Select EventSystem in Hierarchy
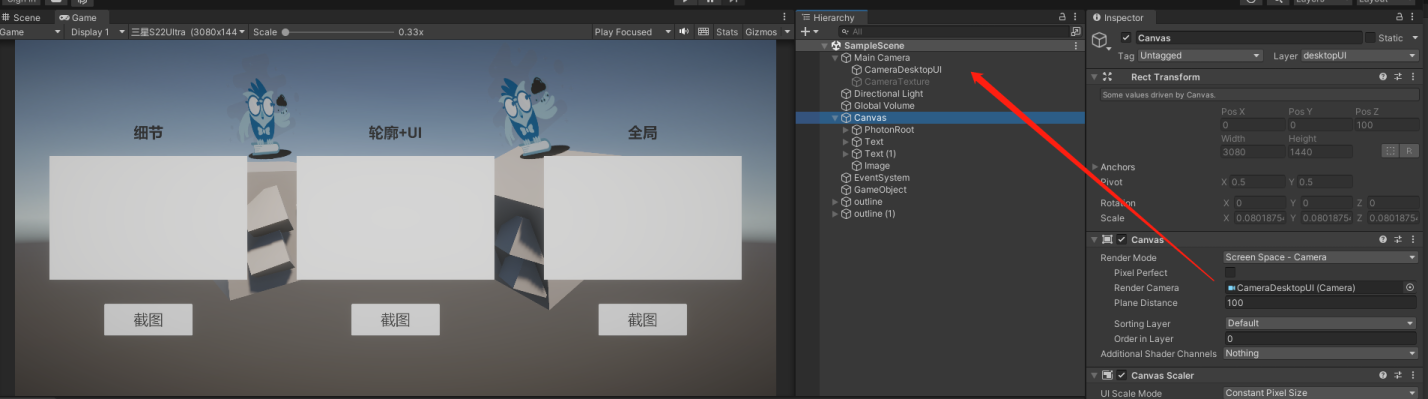 (881, 178)
